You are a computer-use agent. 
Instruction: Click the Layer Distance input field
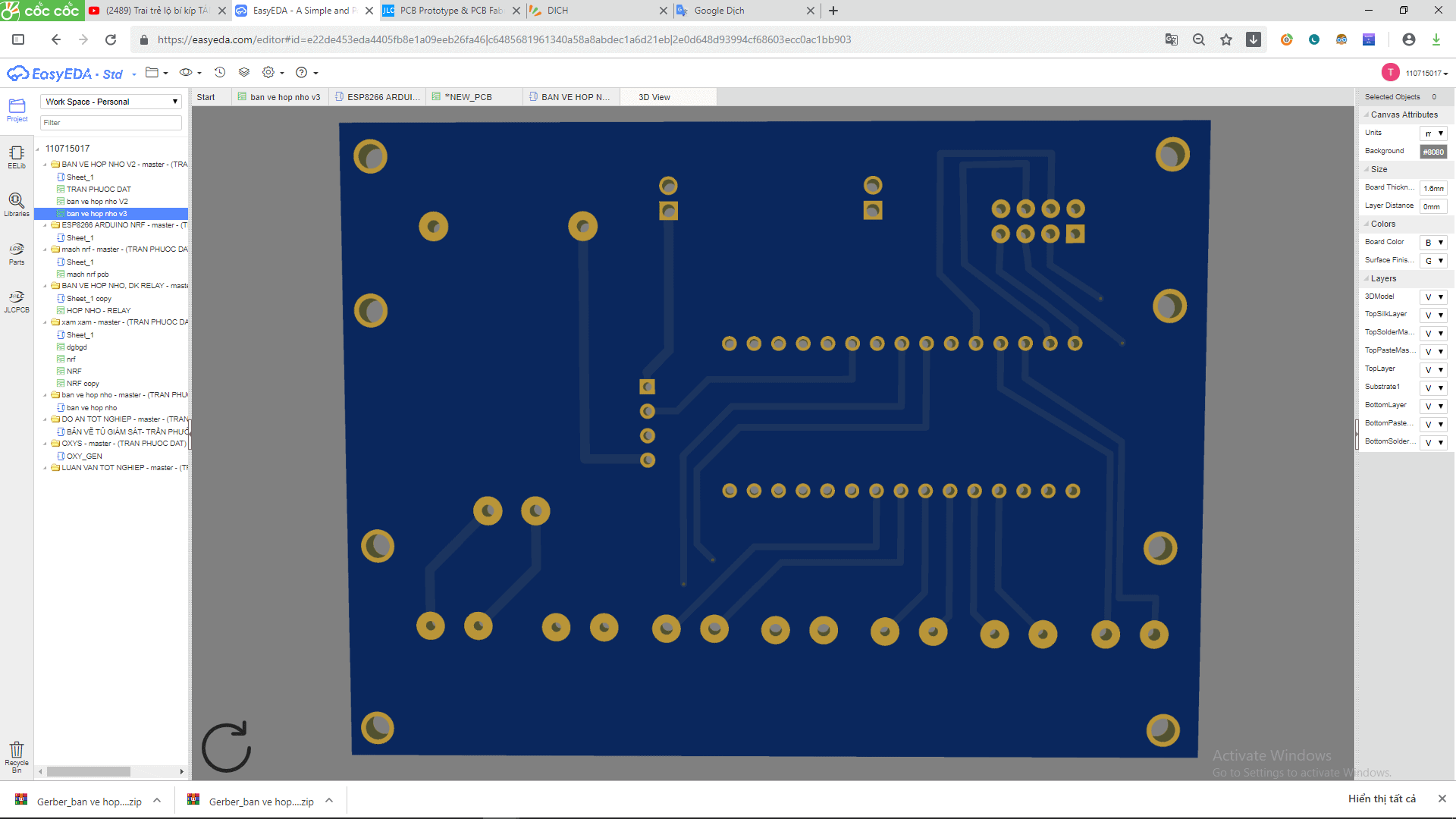(1433, 206)
